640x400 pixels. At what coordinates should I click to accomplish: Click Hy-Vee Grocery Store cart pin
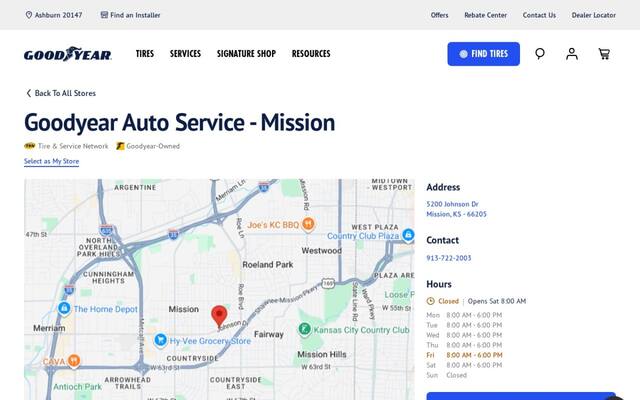point(160,340)
